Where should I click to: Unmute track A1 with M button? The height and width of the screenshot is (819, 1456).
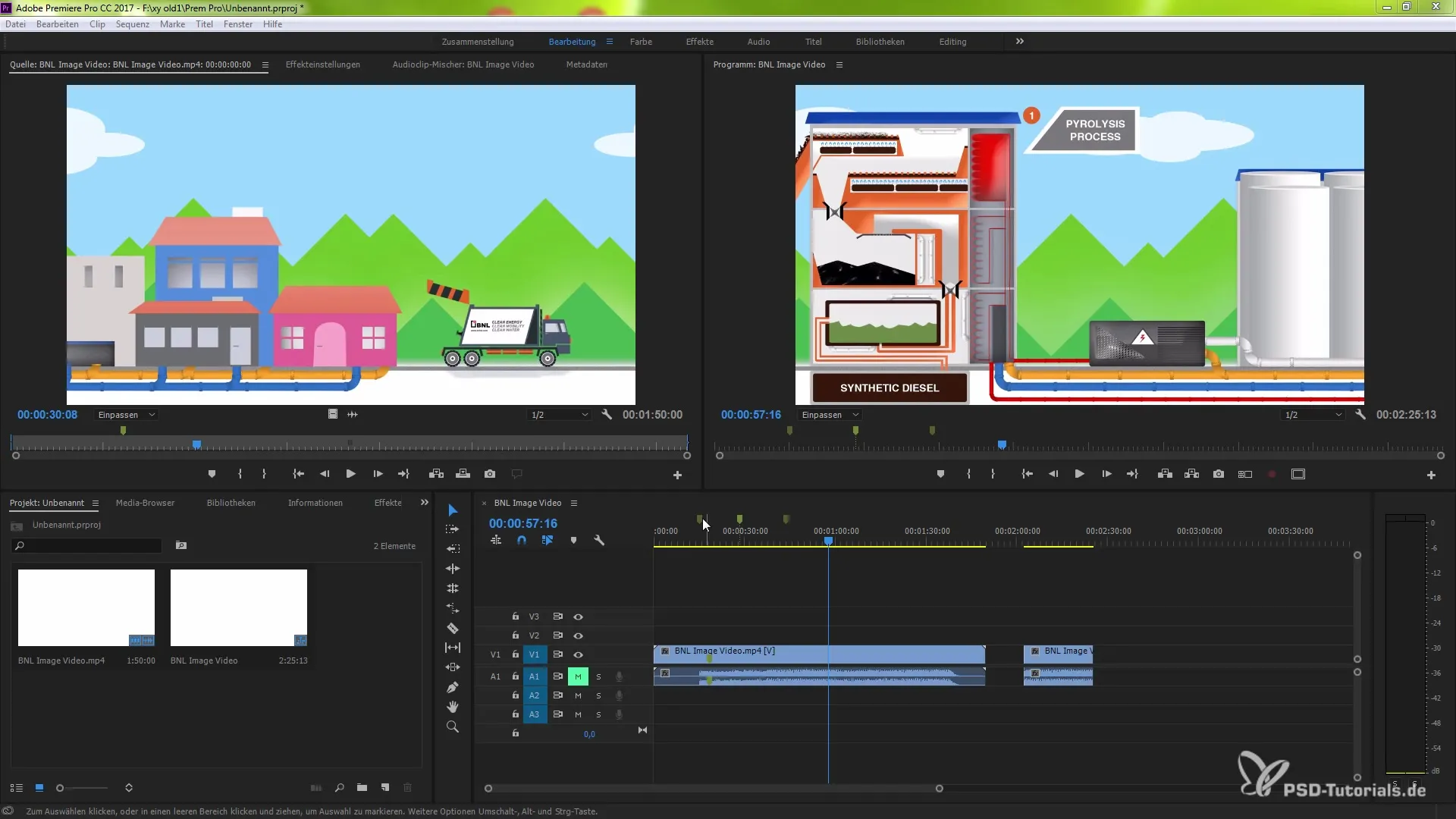click(578, 676)
